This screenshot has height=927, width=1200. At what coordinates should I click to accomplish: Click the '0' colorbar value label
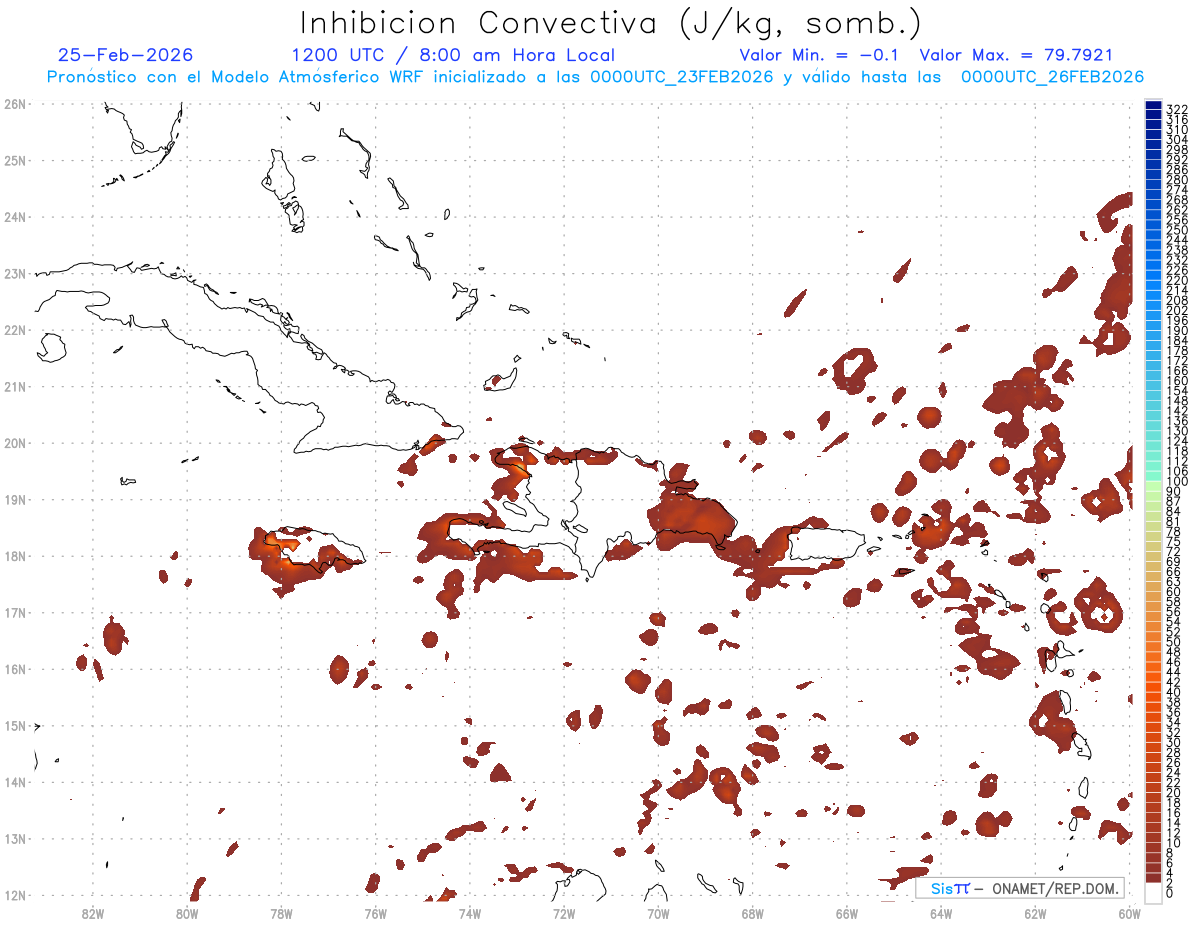[x=1170, y=892]
